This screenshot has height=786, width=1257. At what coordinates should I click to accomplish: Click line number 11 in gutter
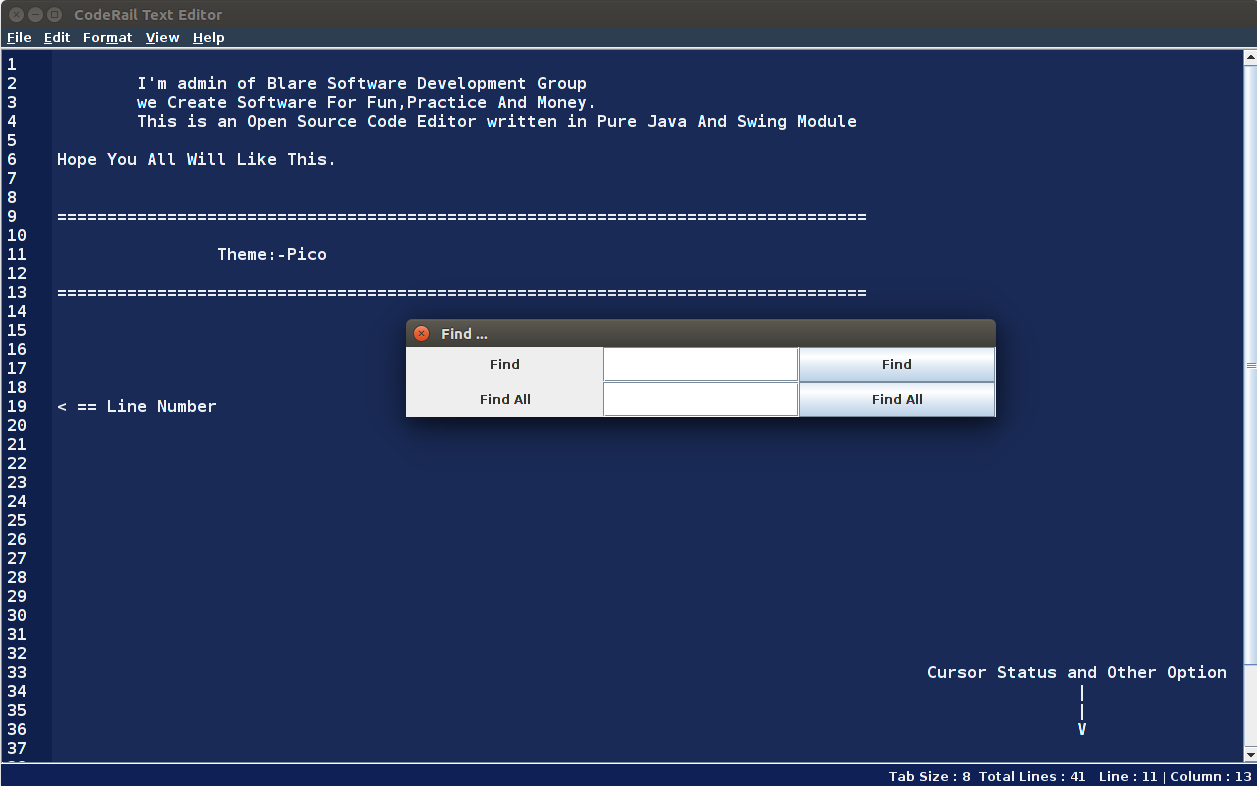click(16, 255)
